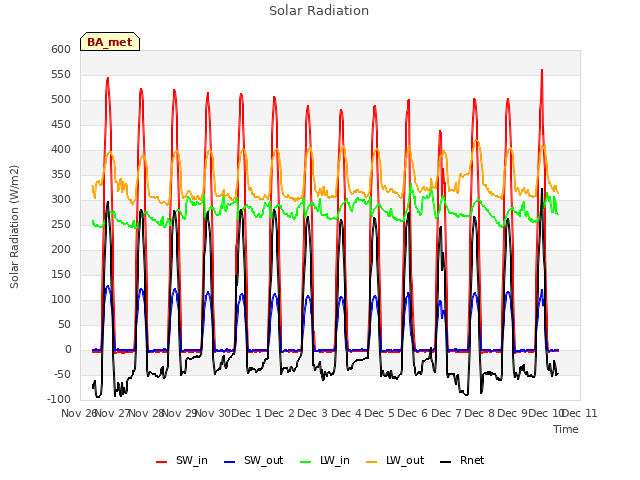The width and height of the screenshot is (640, 480).
Task: Click the Dec 6 x-axis date label
Action: pos(413,413)
